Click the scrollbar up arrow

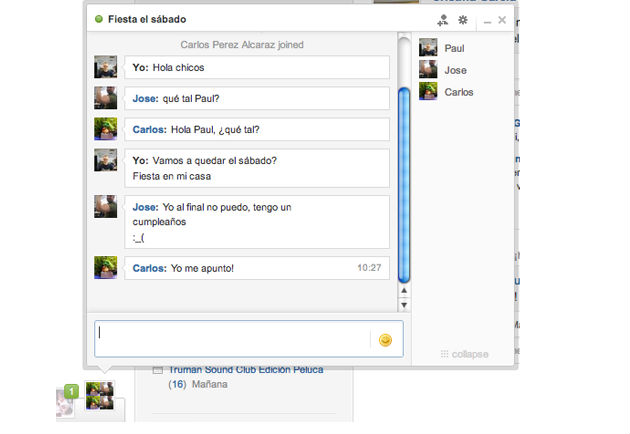[404, 291]
